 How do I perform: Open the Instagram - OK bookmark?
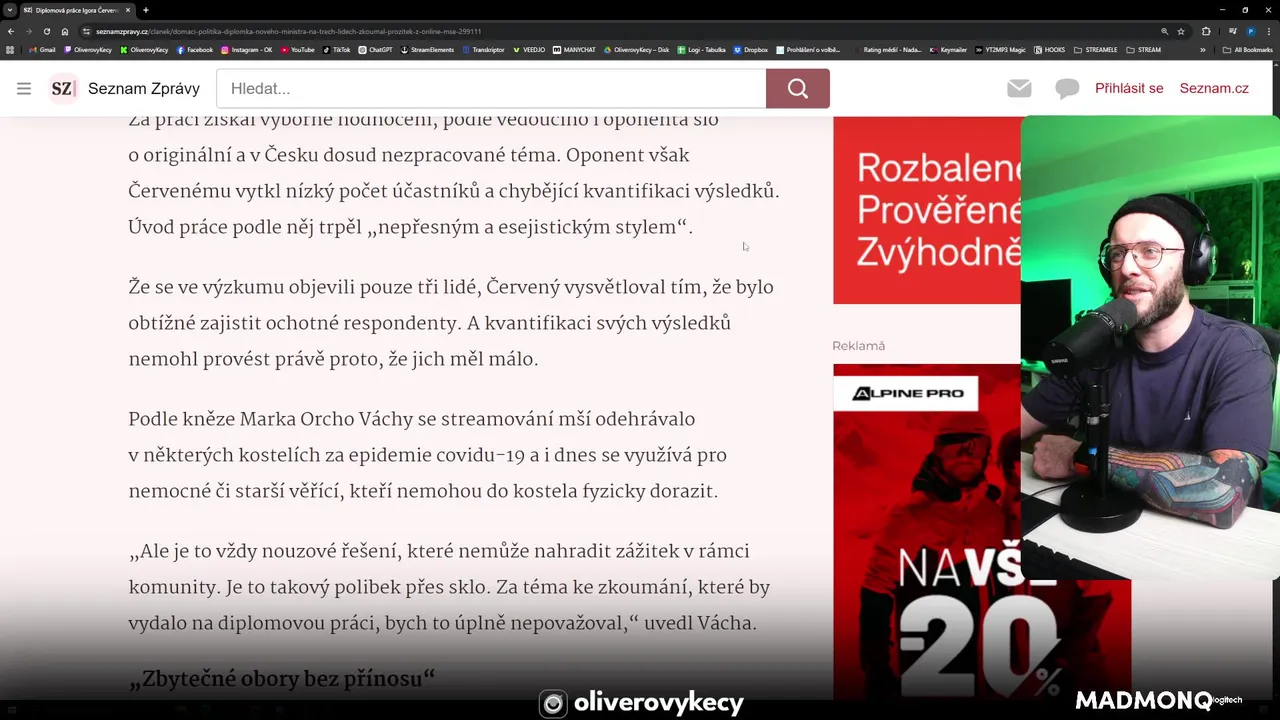coord(247,49)
